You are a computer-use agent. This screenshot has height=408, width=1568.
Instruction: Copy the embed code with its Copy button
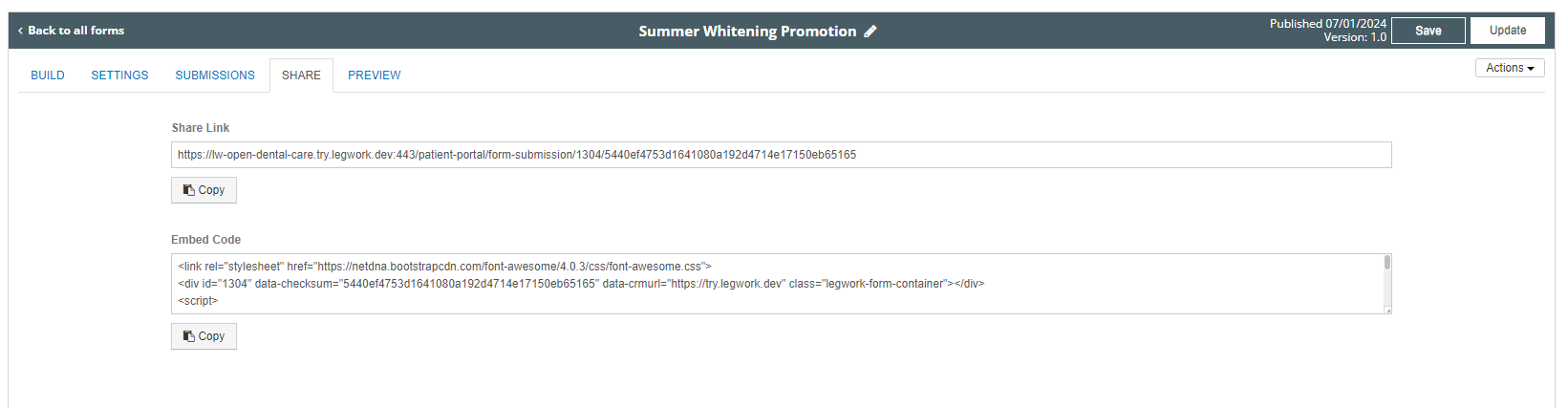click(204, 336)
